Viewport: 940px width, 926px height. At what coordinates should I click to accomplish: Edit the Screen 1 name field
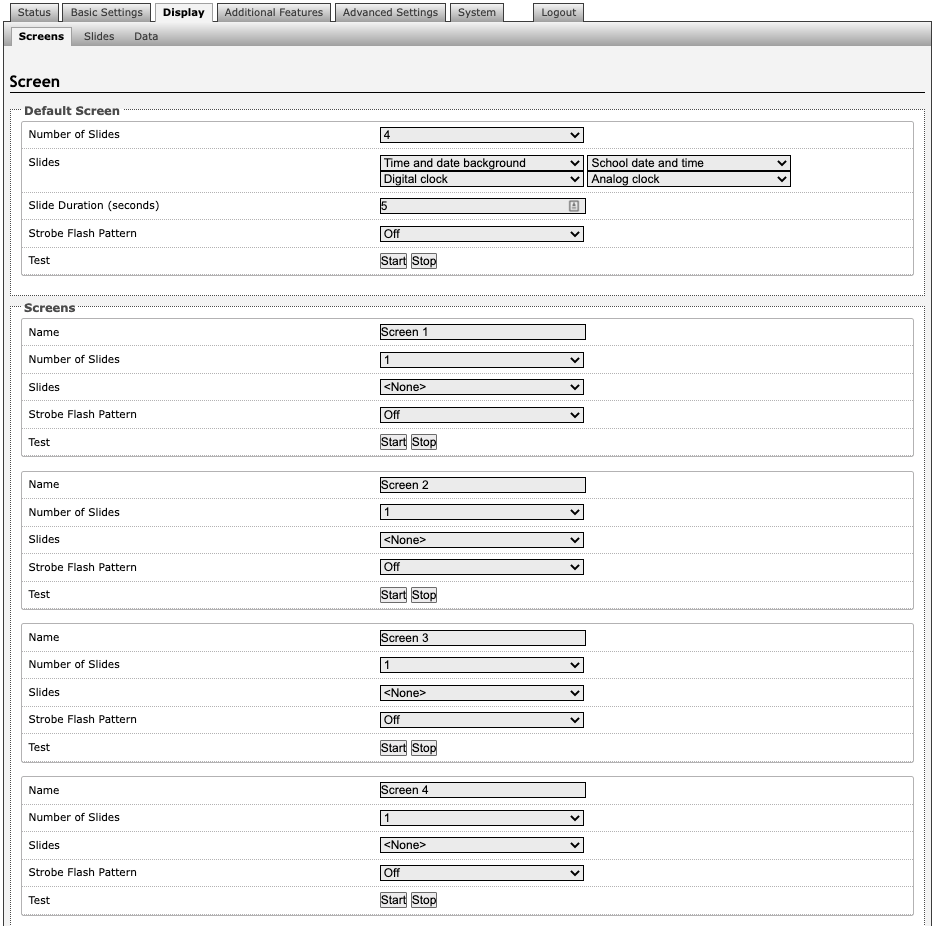pyautogui.click(x=482, y=332)
